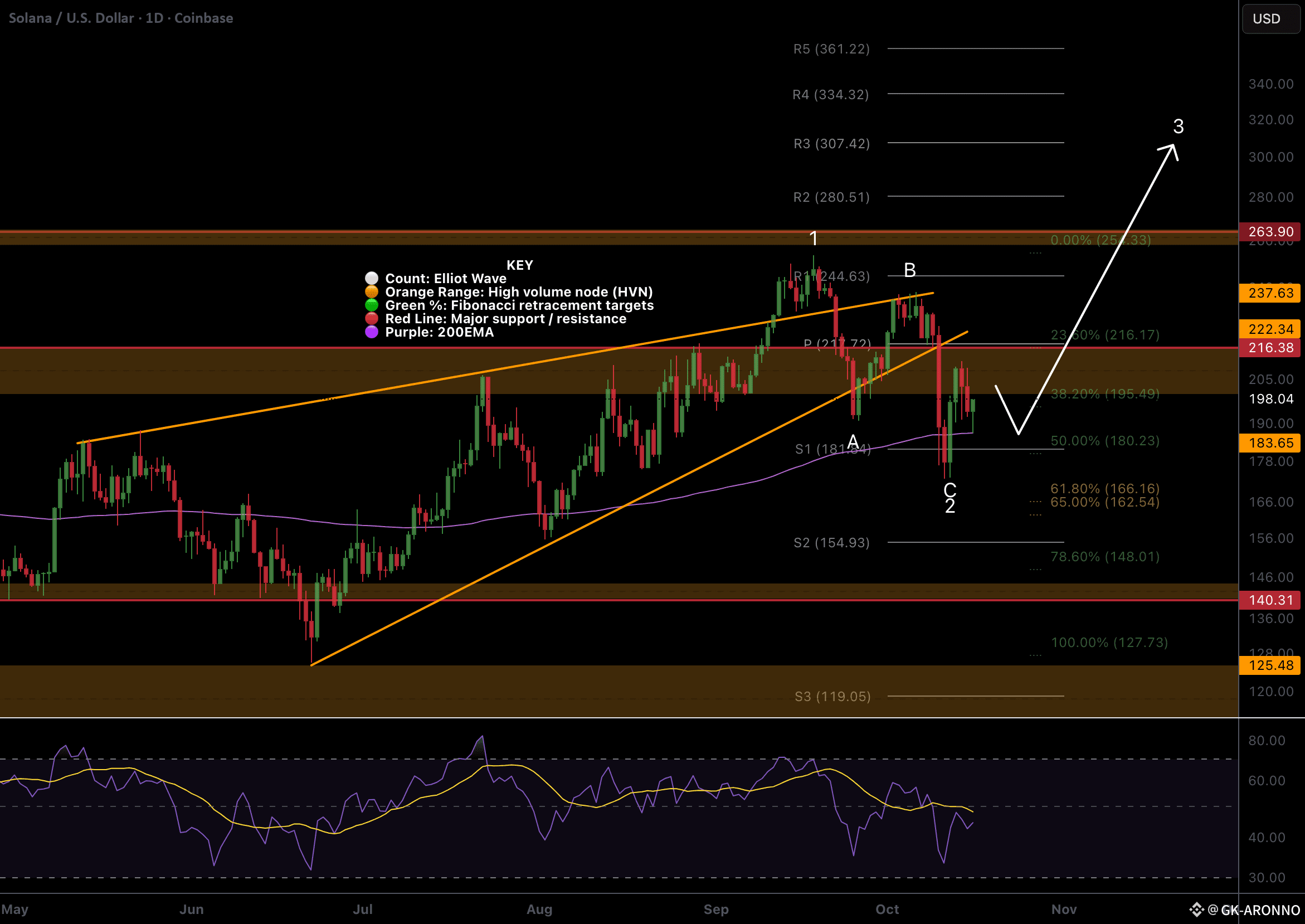Click the purple 200EMA legend dot
This screenshot has height=924, width=1305.
click(372, 332)
